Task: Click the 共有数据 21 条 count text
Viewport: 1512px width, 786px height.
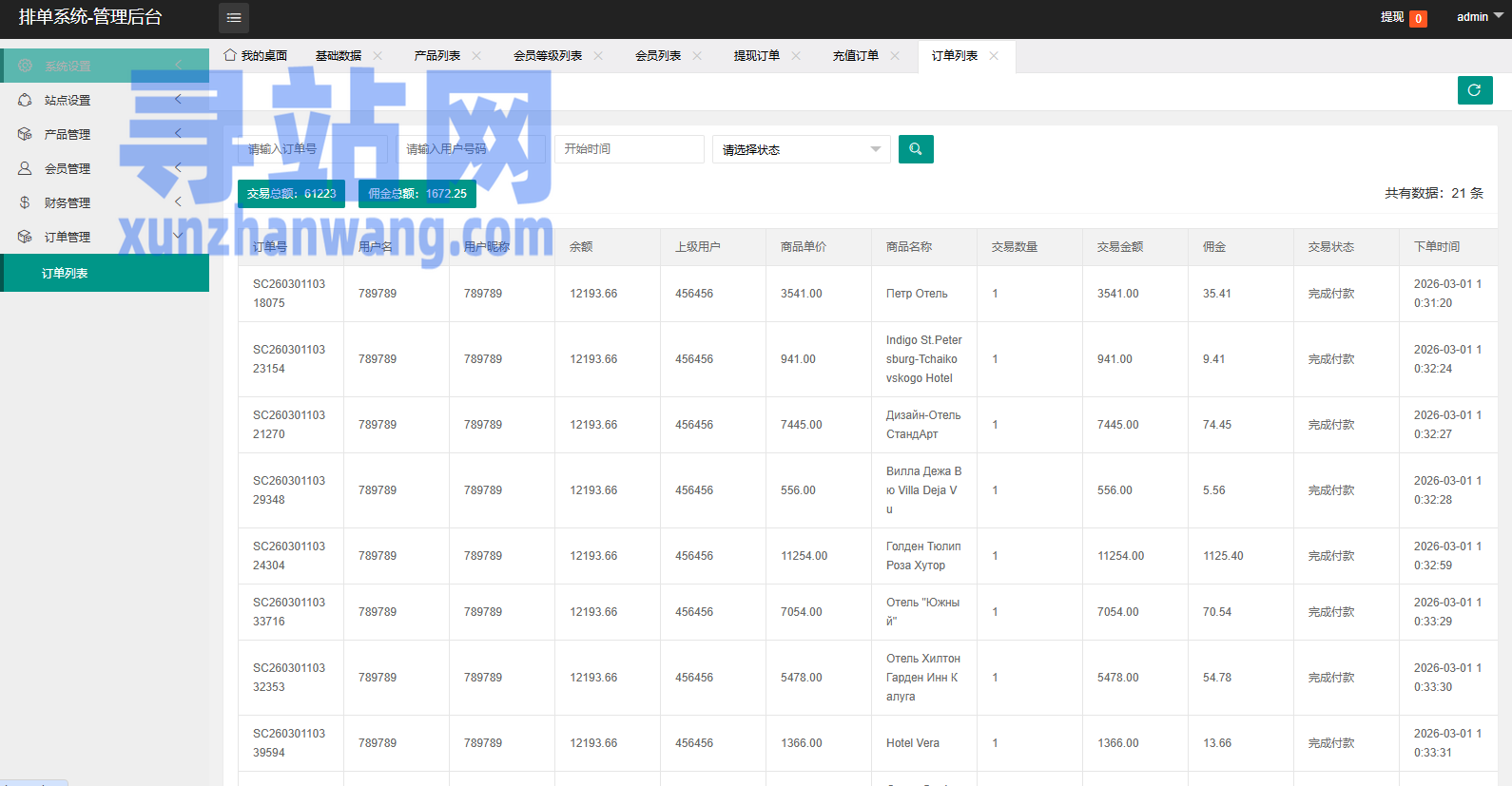Action: click(x=1434, y=193)
